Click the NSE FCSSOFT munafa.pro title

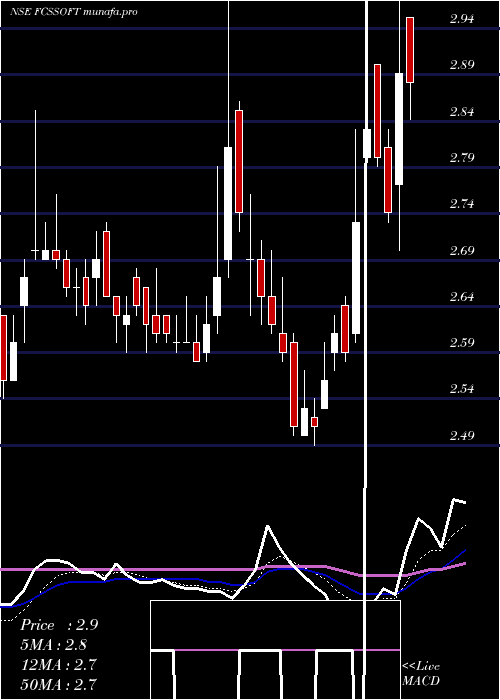[74, 12]
